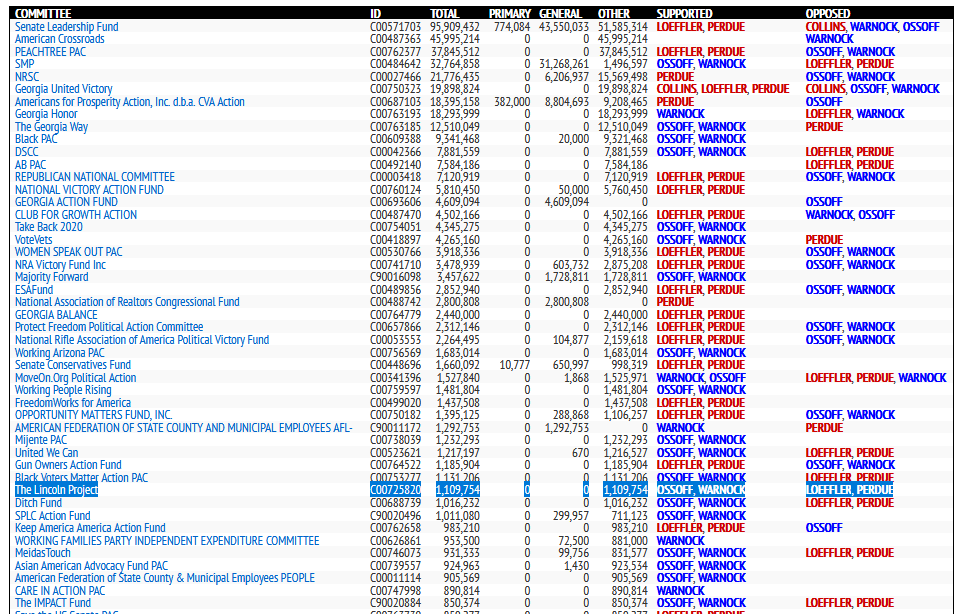Click Senate Conservatives Fund link
Viewport: 959px width, 614px height.
tap(73, 366)
